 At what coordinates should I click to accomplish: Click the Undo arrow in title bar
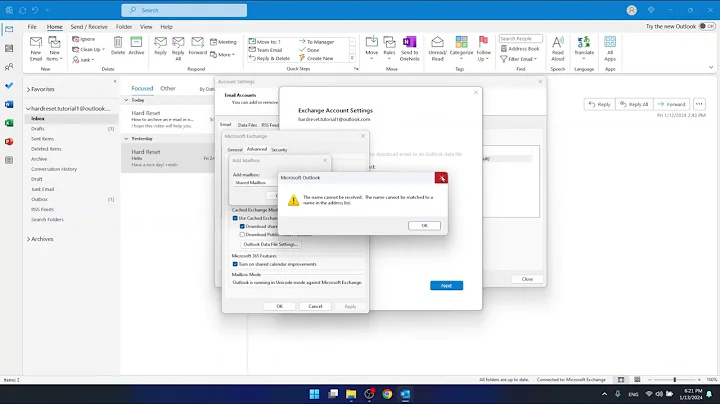point(35,10)
